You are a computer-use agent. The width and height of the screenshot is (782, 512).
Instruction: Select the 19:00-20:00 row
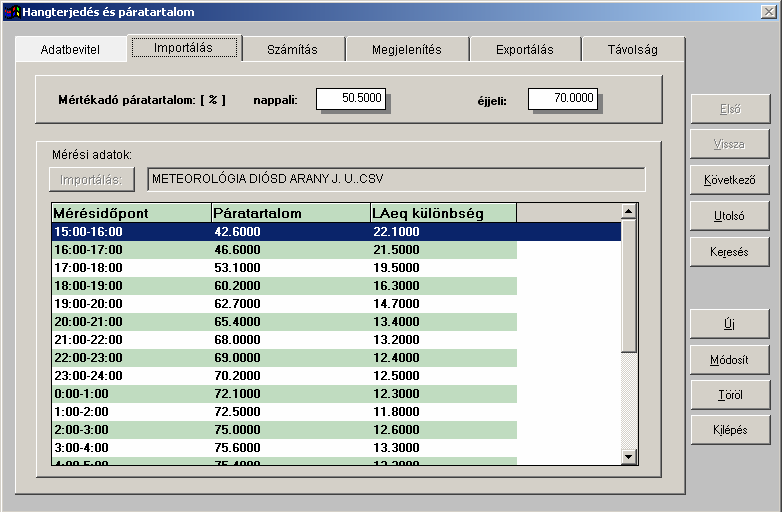(284, 304)
